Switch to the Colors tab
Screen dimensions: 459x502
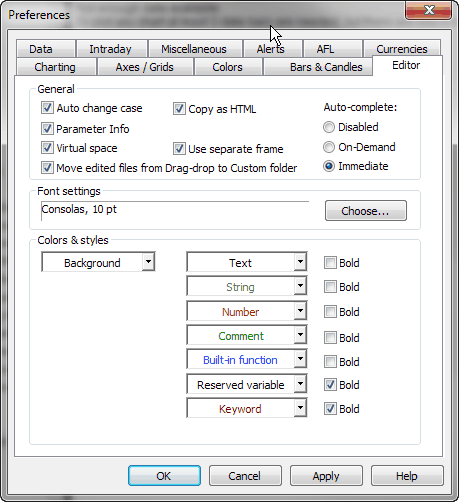[227, 67]
